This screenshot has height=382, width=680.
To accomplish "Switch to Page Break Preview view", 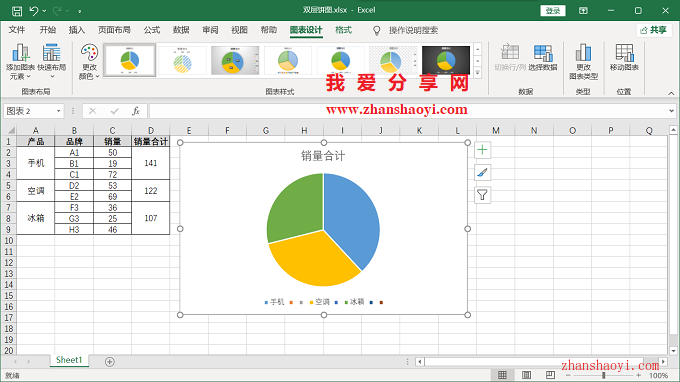I will point(550,375).
